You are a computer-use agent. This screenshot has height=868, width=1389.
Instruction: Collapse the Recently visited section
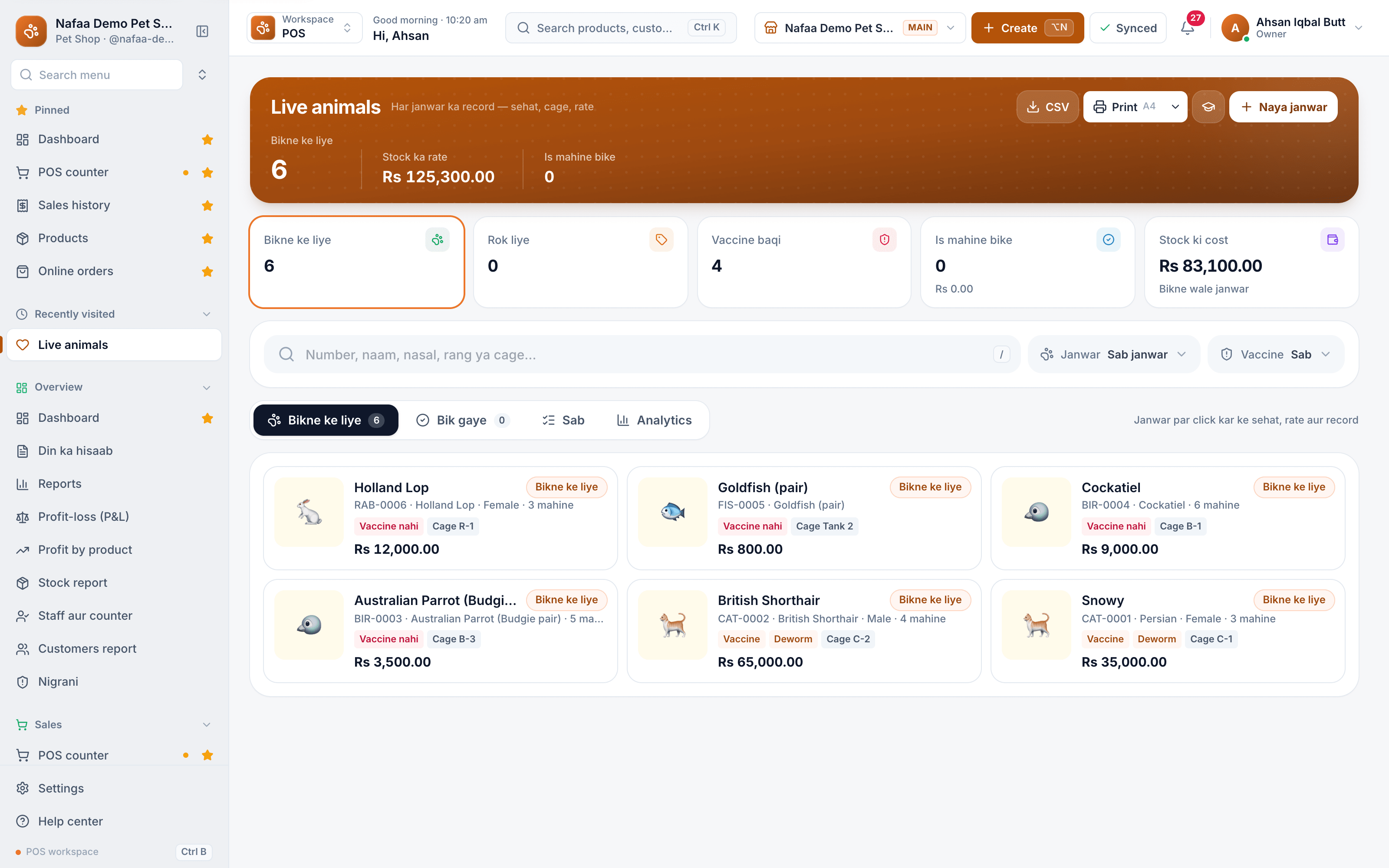coord(207,314)
